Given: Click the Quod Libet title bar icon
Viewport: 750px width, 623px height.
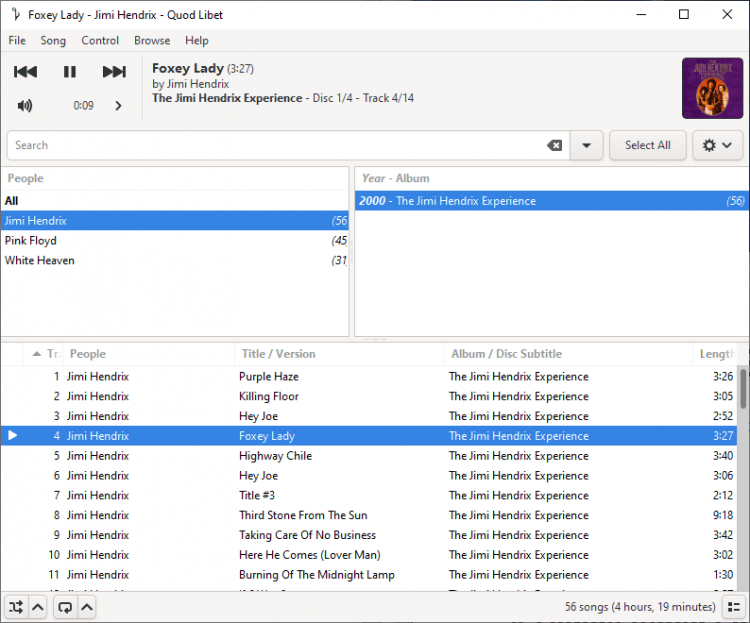Looking at the screenshot, I should [16, 15].
